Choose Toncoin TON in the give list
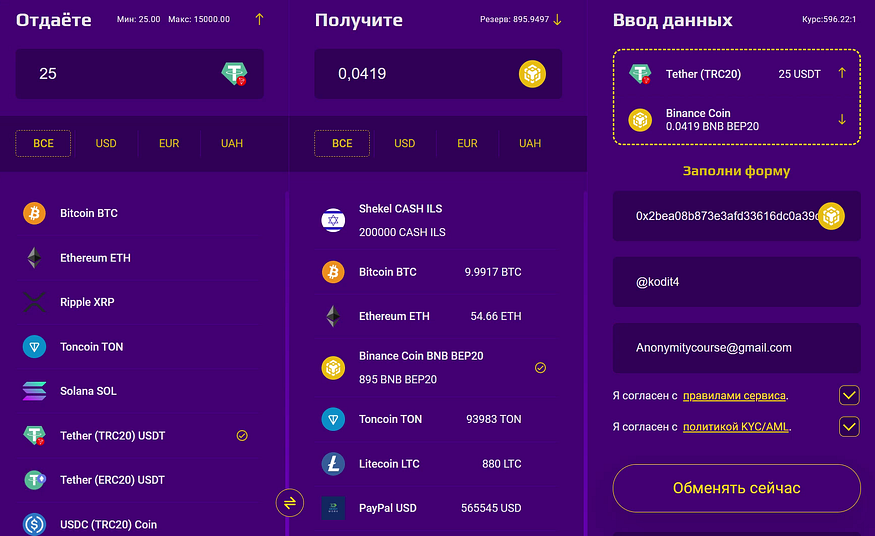 [140, 346]
